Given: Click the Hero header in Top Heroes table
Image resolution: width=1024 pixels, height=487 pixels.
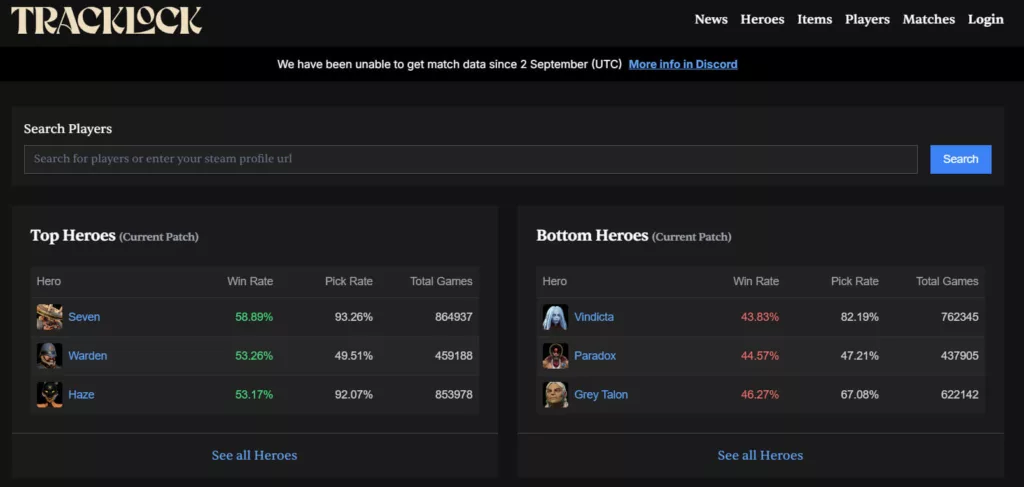Looking at the screenshot, I should click(49, 281).
